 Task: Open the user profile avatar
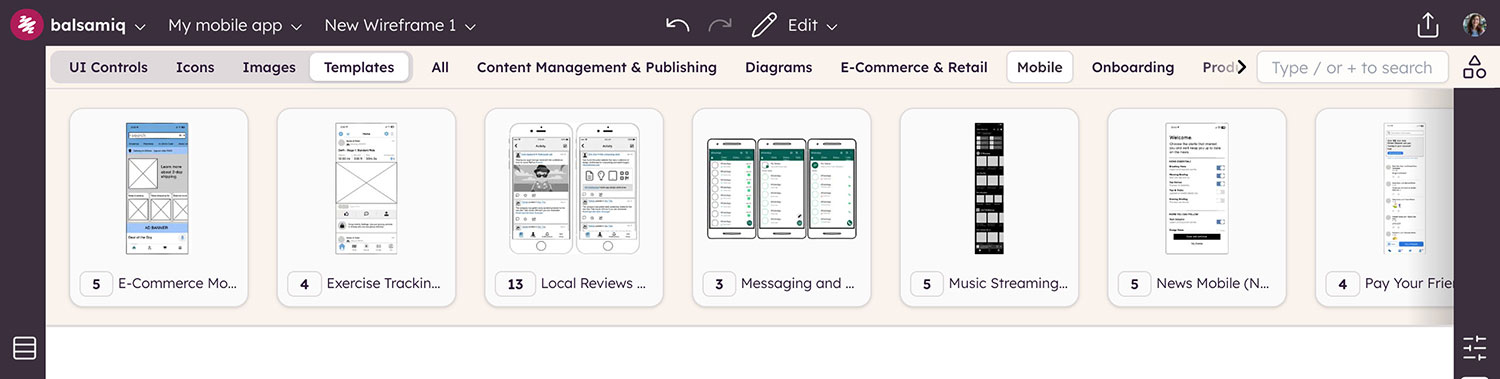(1474, 25)
